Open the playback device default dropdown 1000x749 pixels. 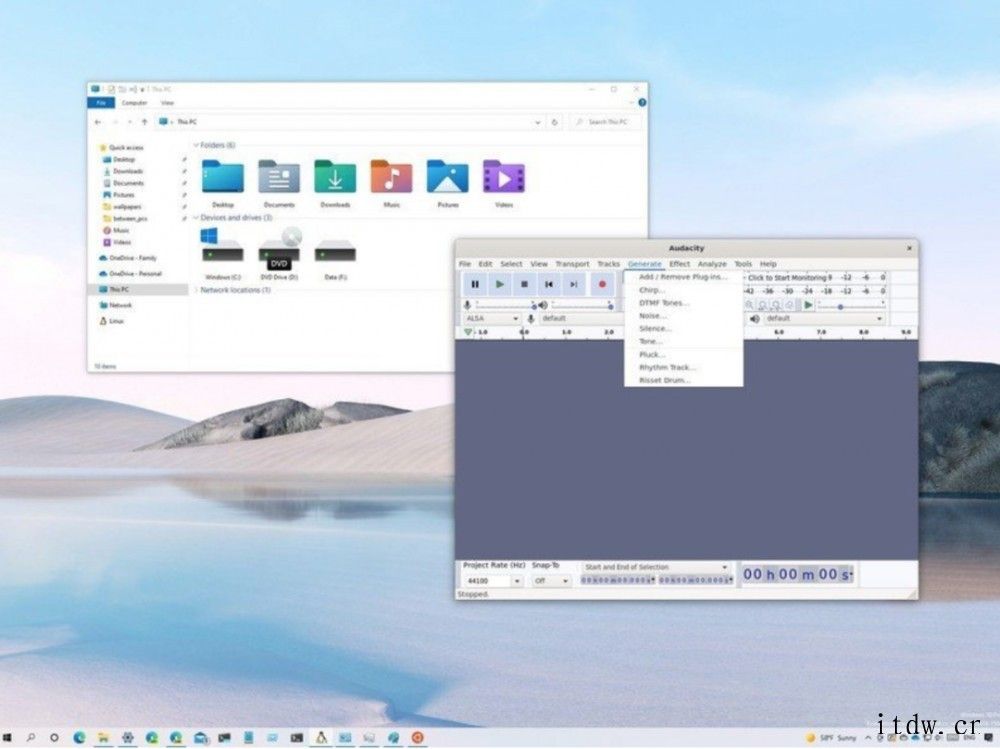824,318
